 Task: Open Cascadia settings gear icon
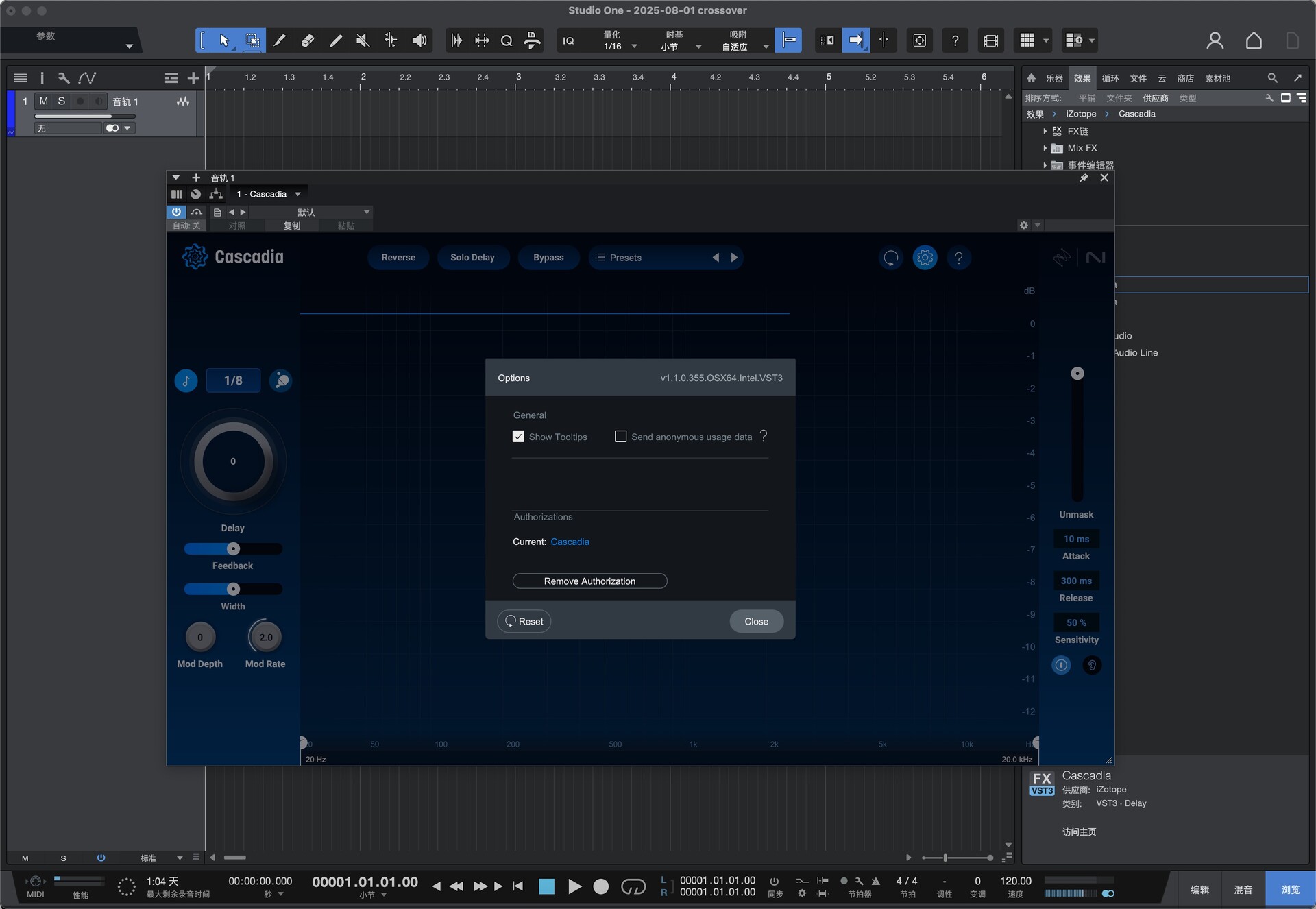click(925, 258)
